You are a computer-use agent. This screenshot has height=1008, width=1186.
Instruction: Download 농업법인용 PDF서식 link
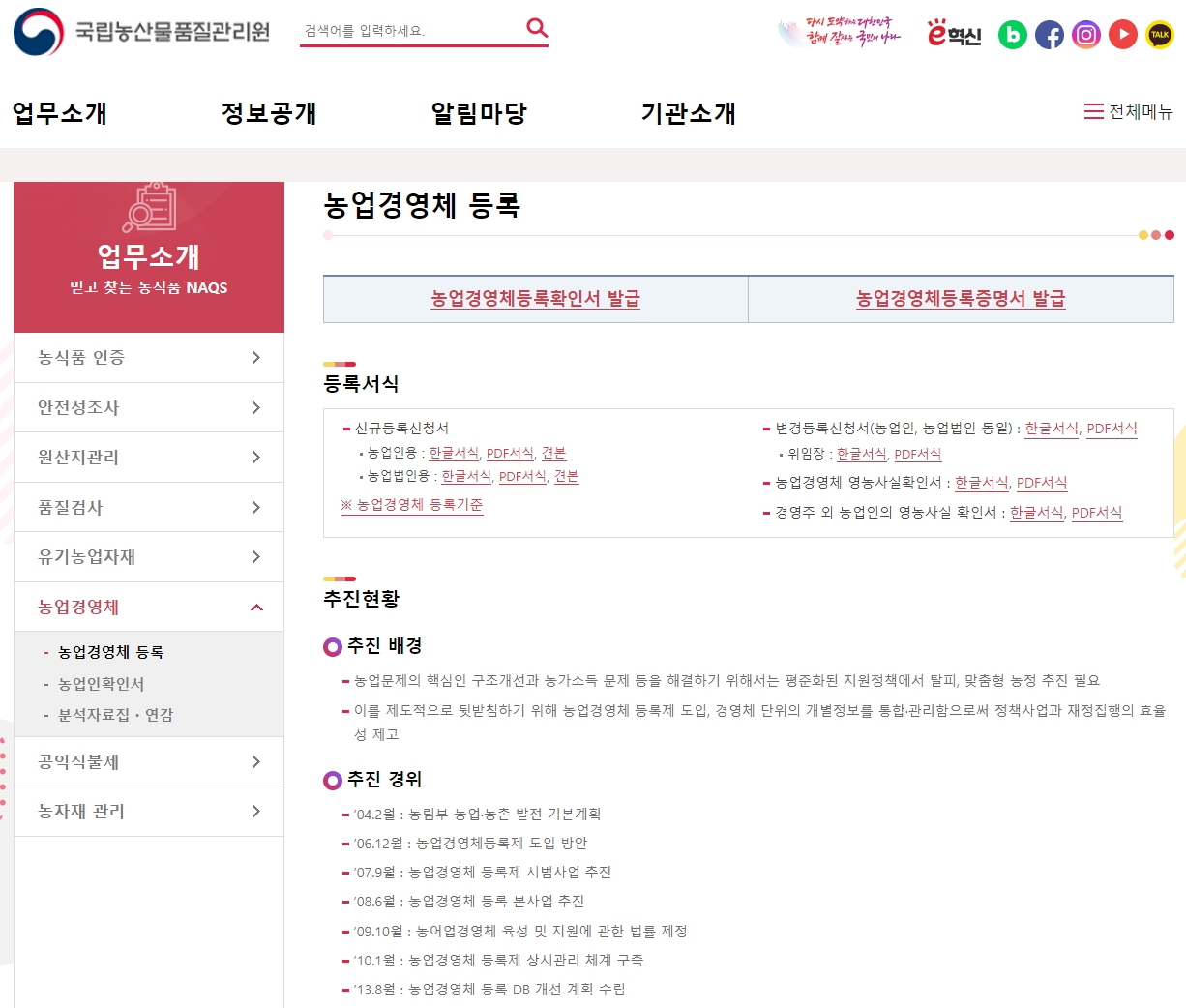pyautogui.click(x=522, y=476)
